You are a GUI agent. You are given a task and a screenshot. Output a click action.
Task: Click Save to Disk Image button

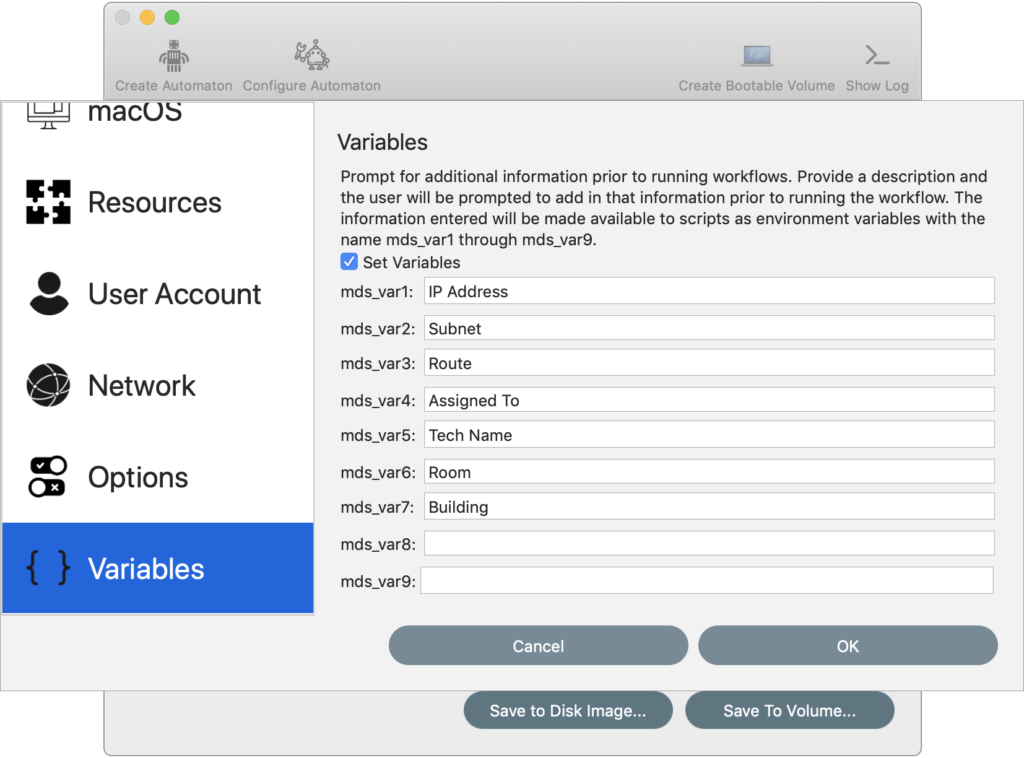click(568, 710)
